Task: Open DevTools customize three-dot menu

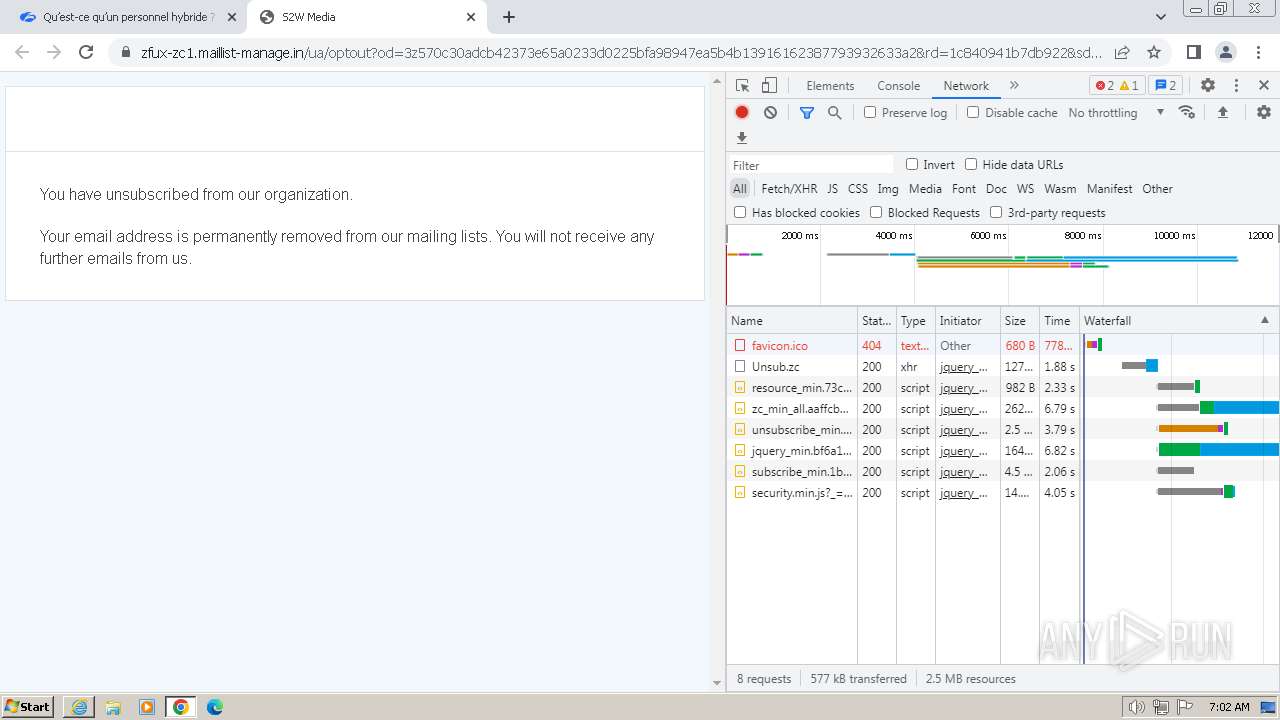Action: pos(1236,86)
